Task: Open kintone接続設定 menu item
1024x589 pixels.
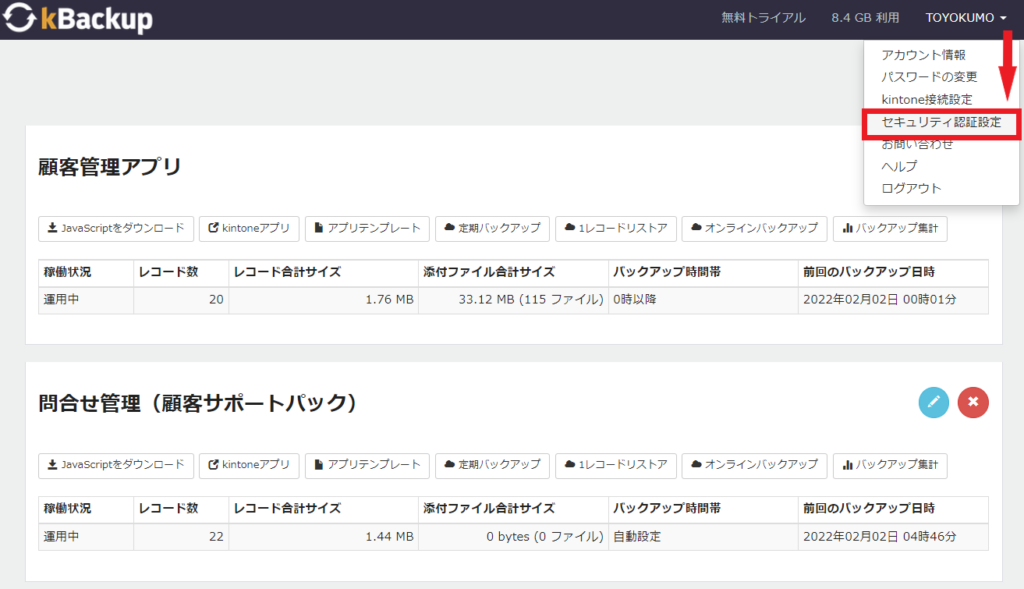Action: pyautogui.click(x=927, y=99)
